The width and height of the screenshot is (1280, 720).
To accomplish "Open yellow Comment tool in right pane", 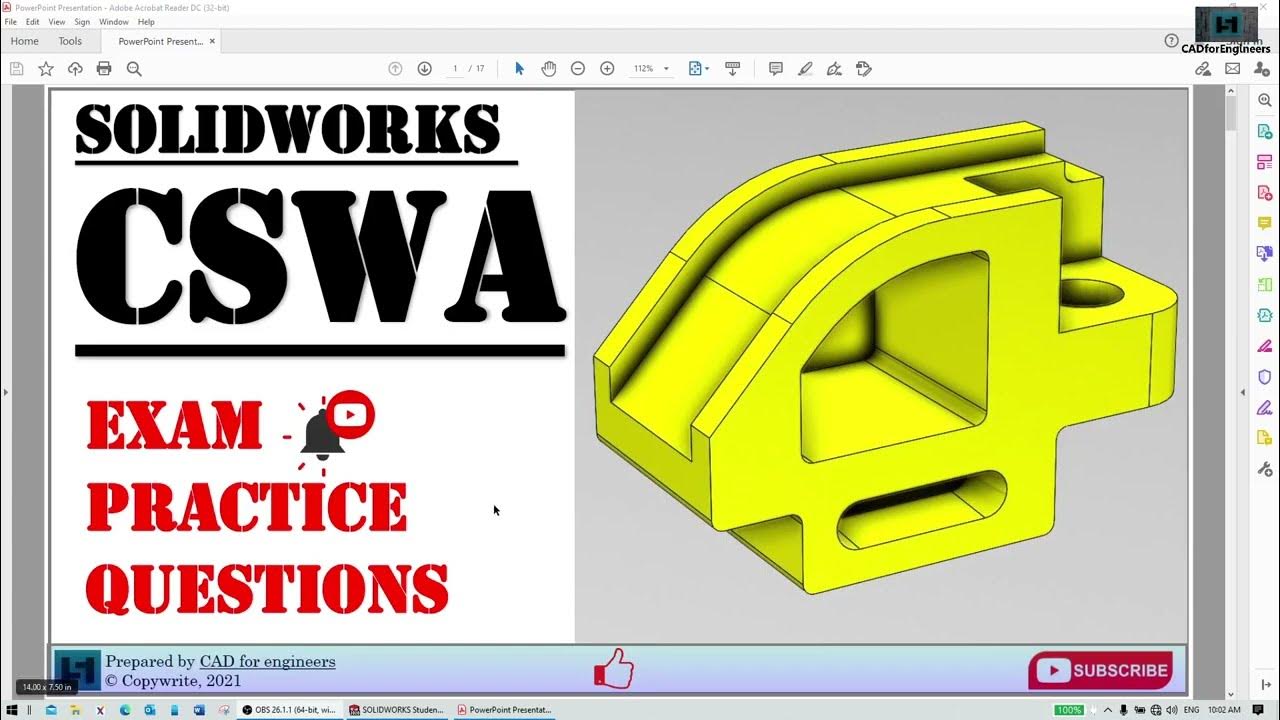I will pyautogui.click(x=1264, y=223).
